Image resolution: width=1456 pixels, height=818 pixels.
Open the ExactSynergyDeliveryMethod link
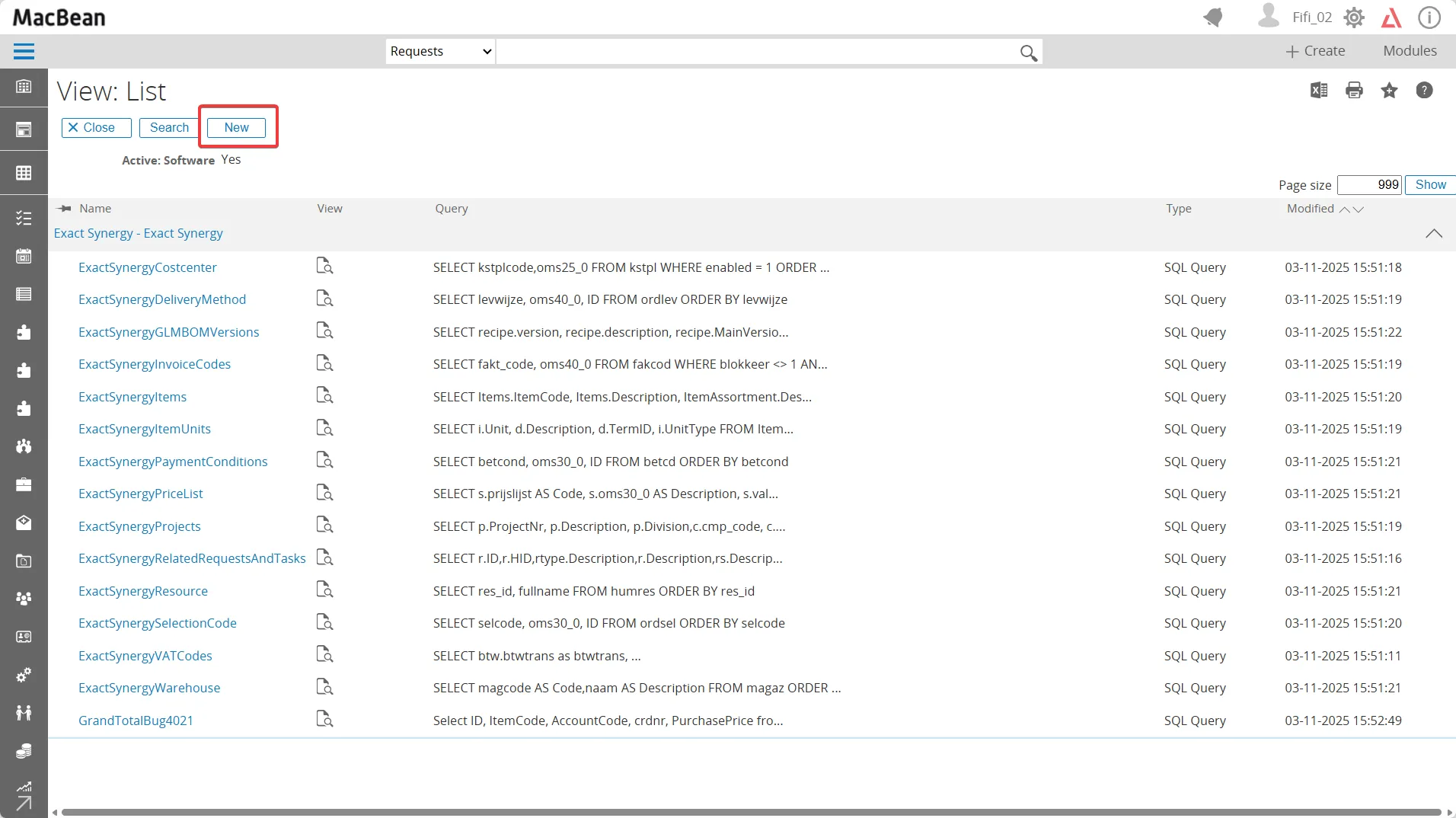(162, 299)
